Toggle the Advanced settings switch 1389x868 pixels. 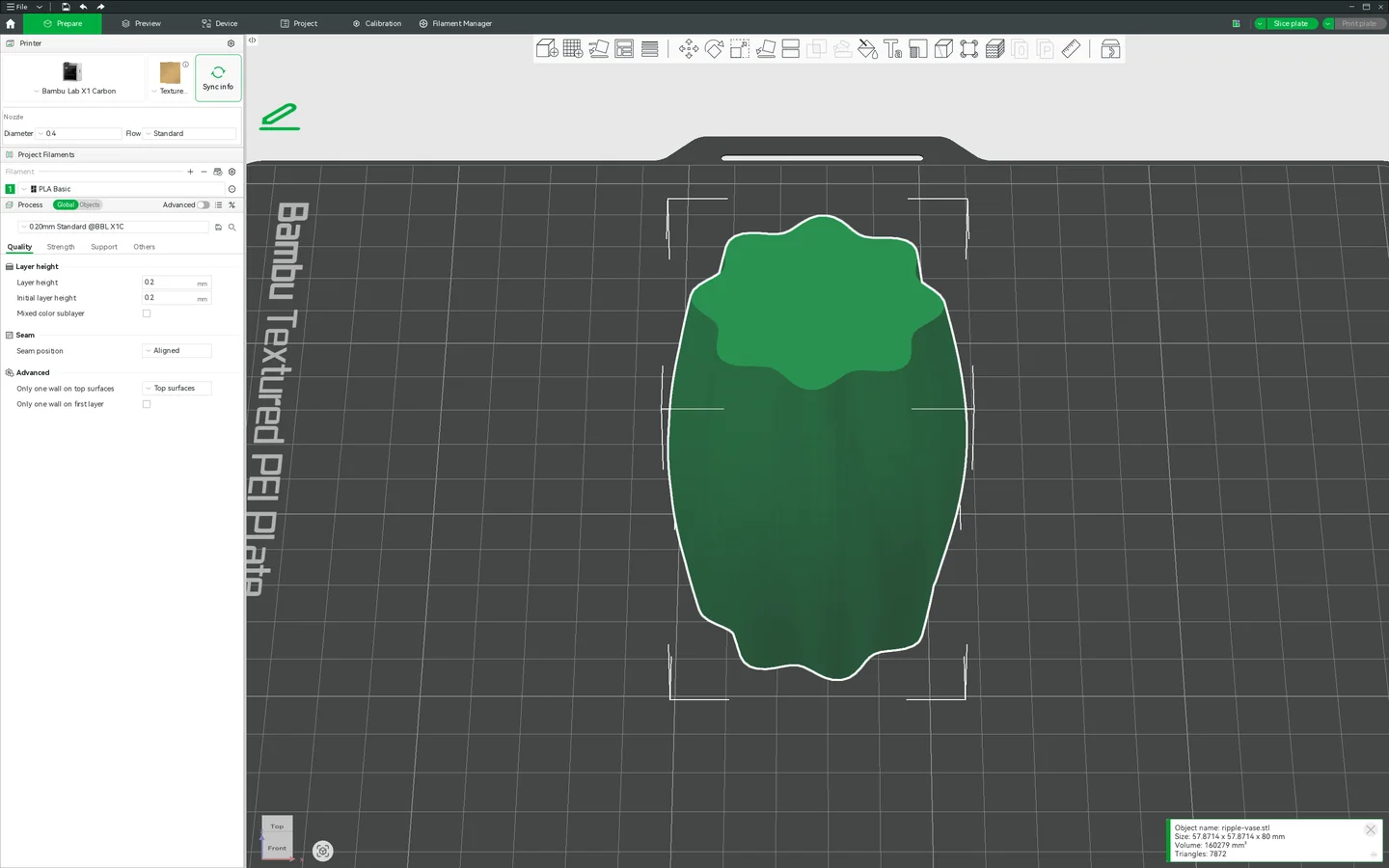(204, 205)
